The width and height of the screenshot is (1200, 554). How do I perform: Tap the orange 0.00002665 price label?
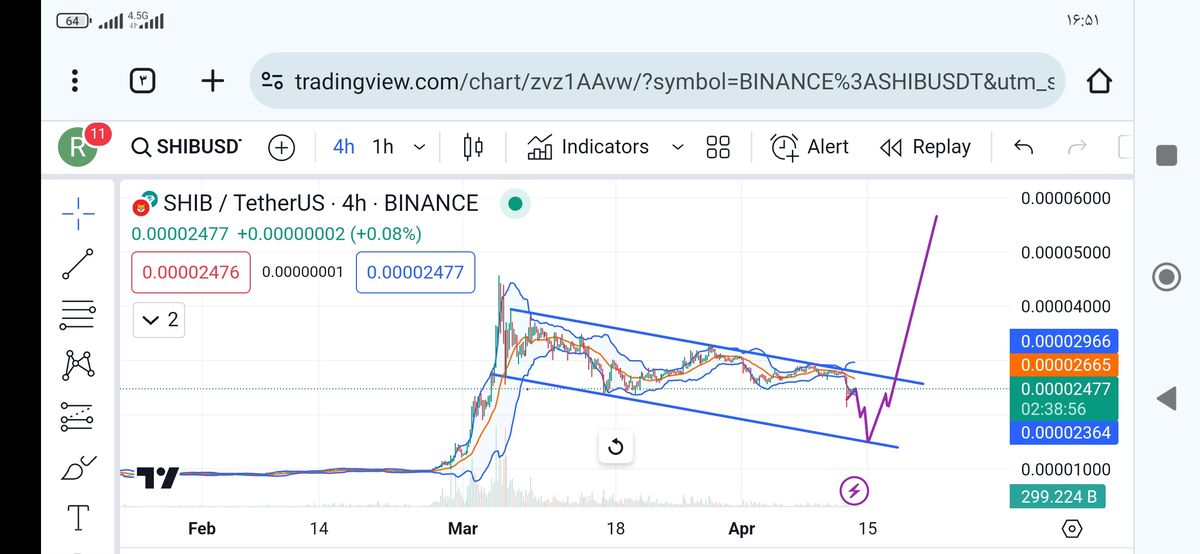(x=1065, y=365)
